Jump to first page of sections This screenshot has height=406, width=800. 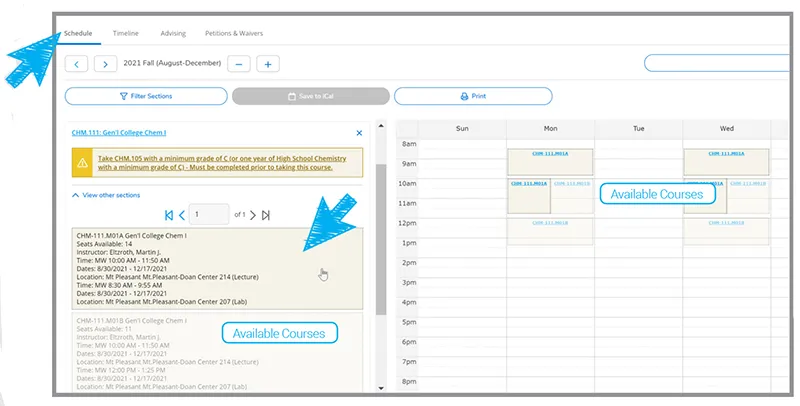pyautogui.click(x=169, y=215)
